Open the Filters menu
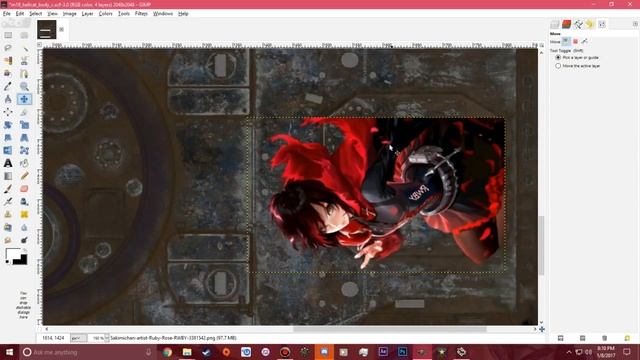 point(141,13)
